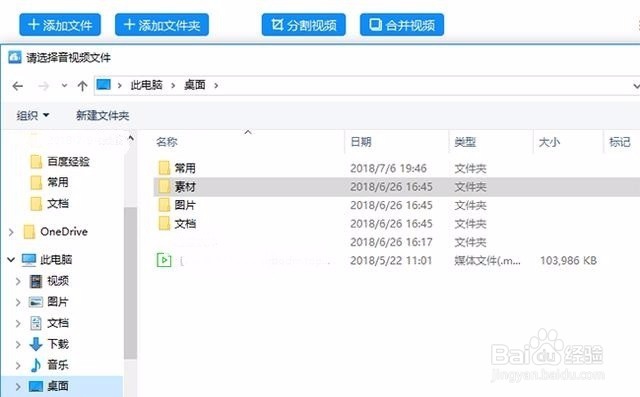Click the sidebar scroll up arrow

coord(131,138)
